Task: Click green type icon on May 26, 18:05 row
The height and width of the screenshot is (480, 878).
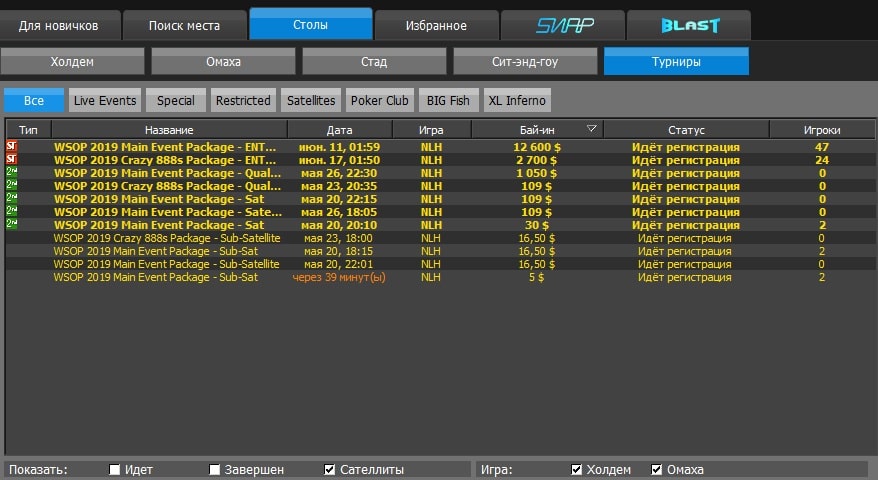Action: 12,212
